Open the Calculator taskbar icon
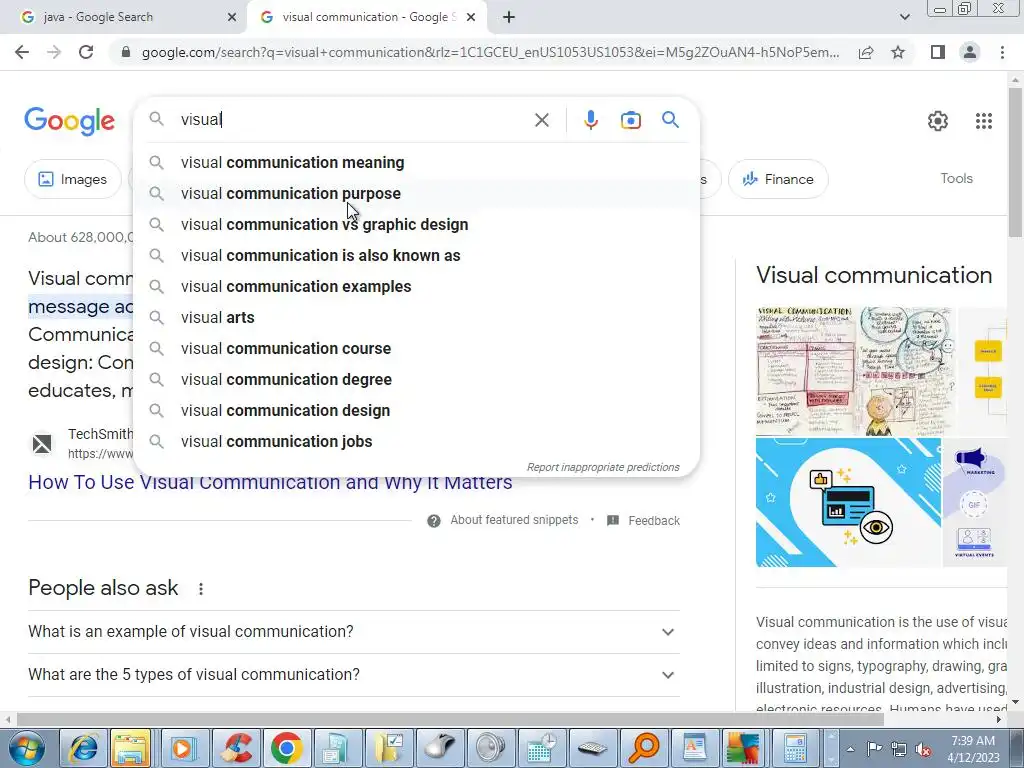1024x768 pixels. (x=795, y=748)
